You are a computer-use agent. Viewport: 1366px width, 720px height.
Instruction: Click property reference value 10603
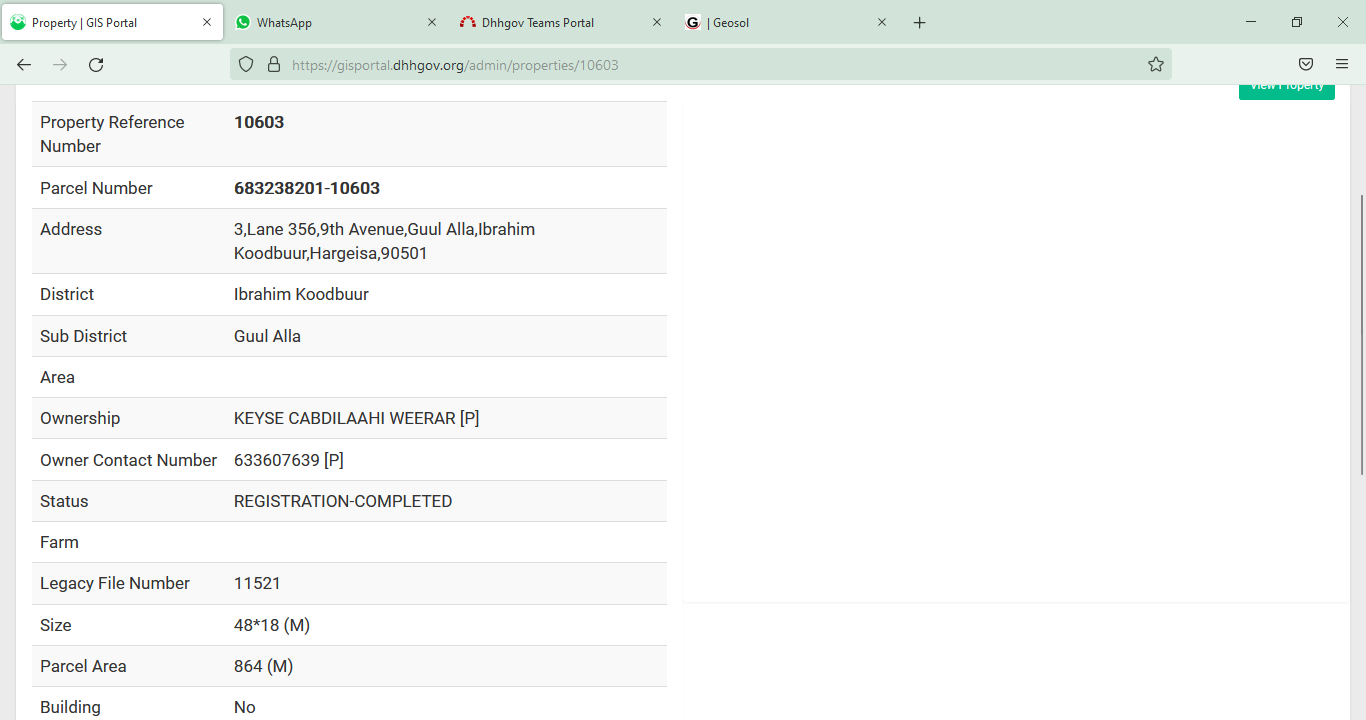259,122
